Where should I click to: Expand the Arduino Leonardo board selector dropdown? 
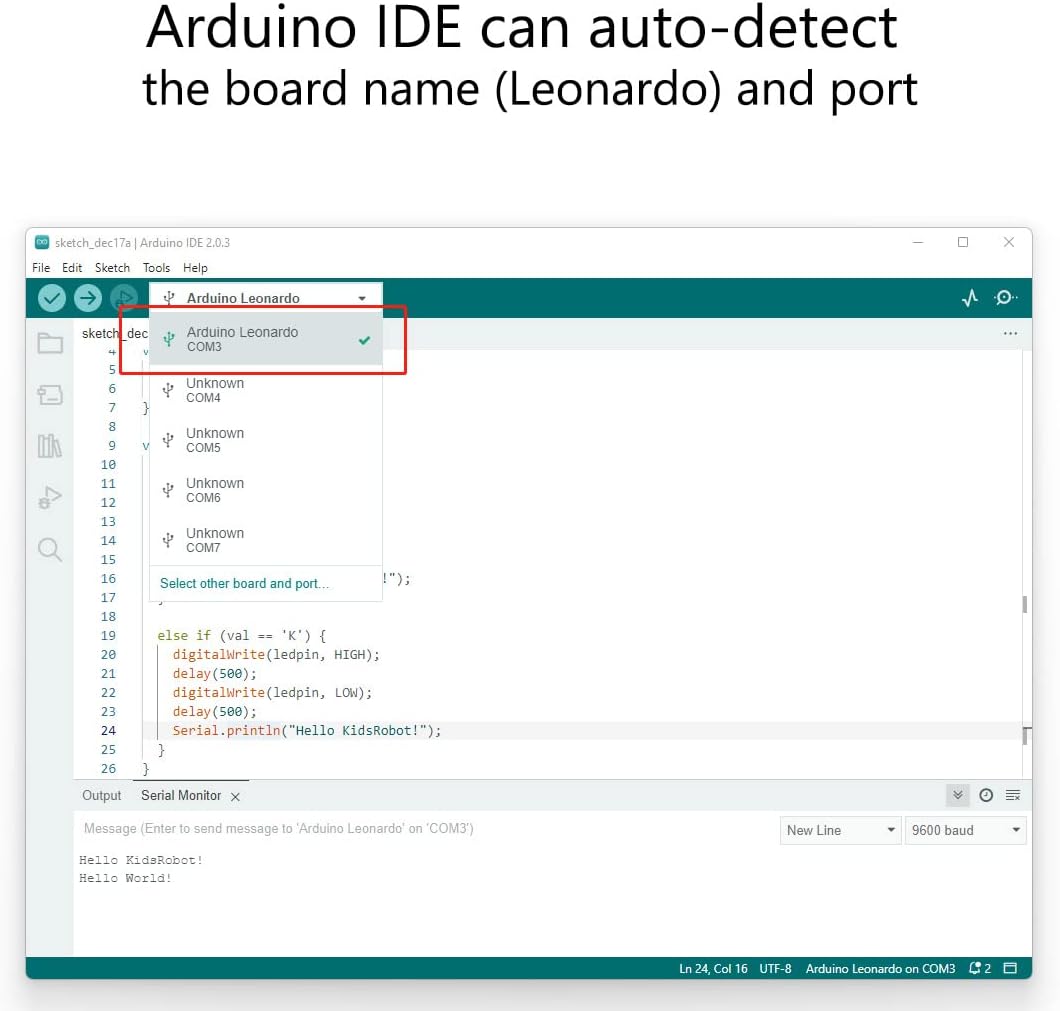pos(266,298)
